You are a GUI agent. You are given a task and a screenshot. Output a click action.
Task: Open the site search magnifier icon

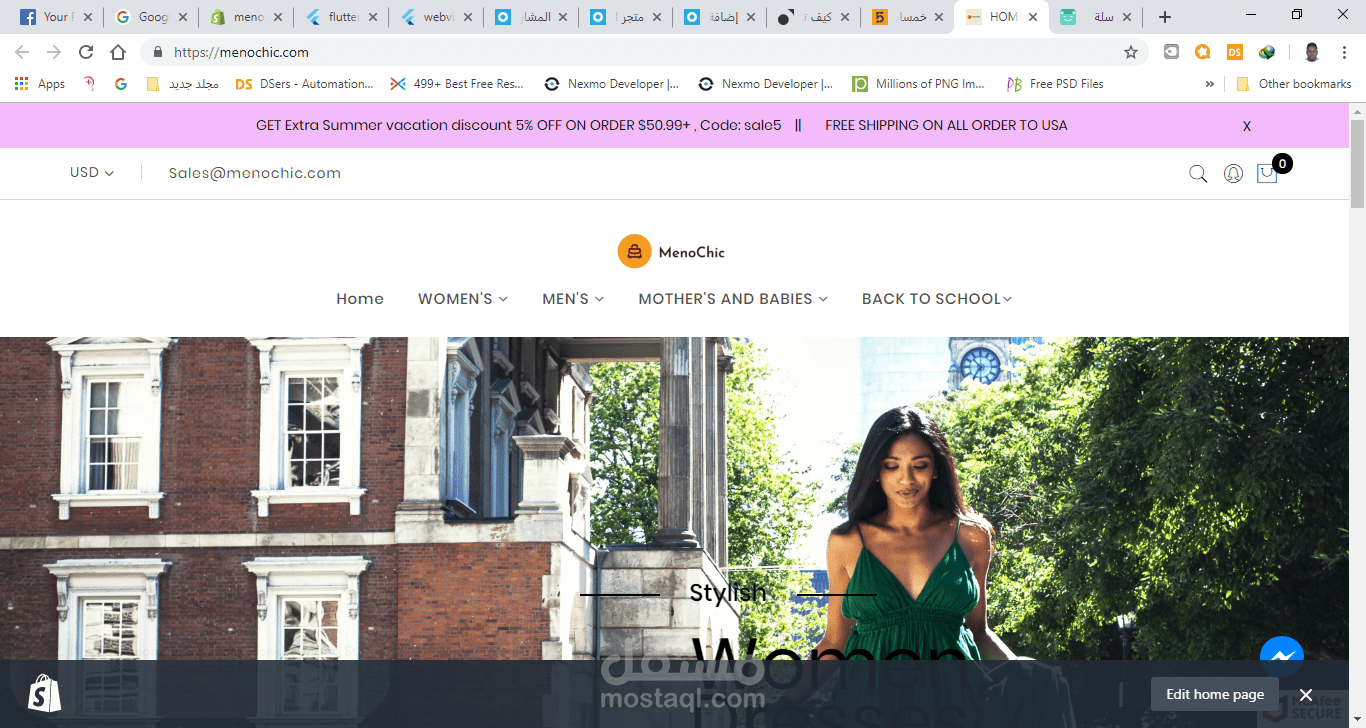pos(1198,173)
